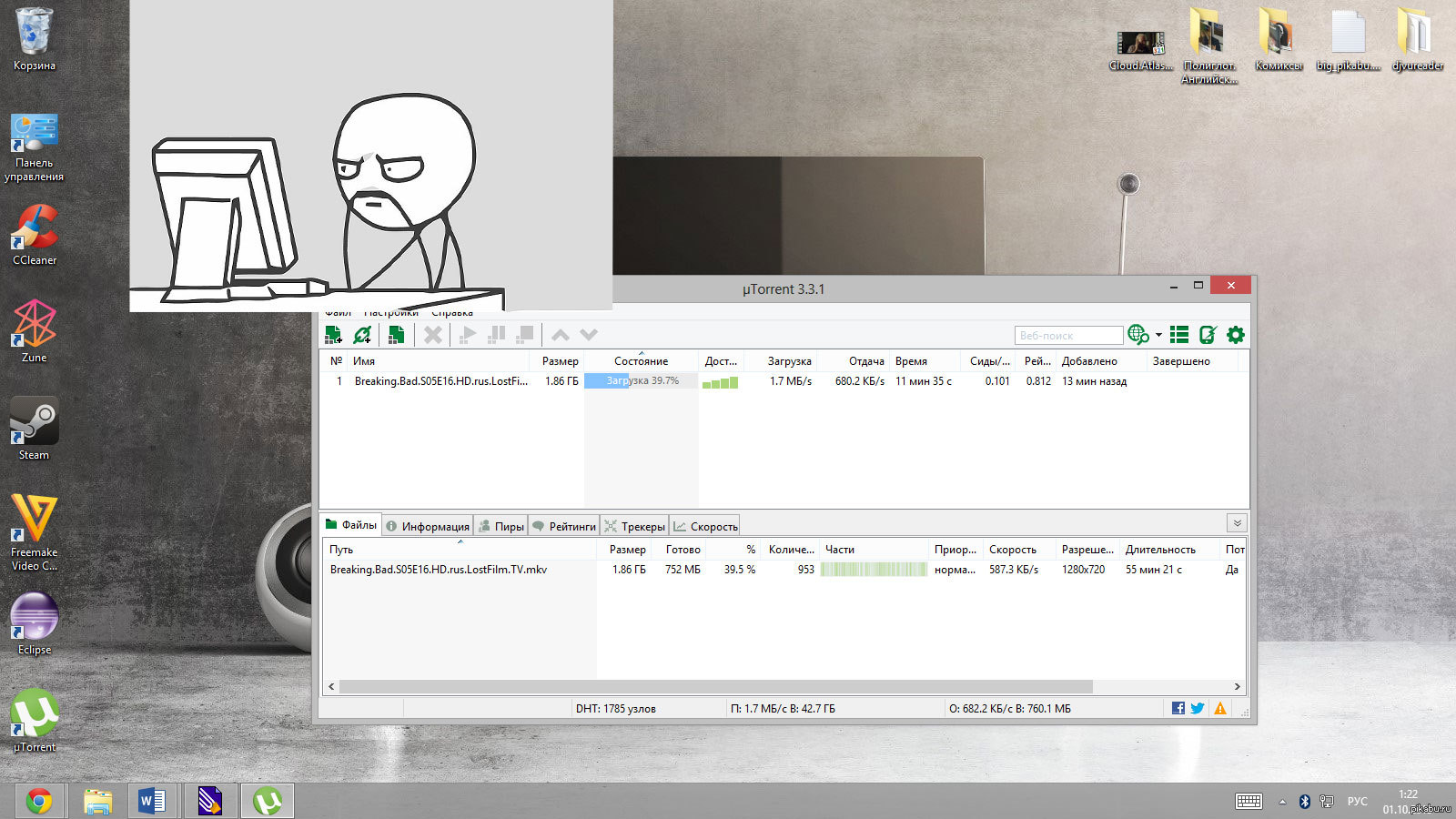Collapse the detail pane with double-chevron button
Screen dimensions: 1456x819
[x=1237, y=523]
